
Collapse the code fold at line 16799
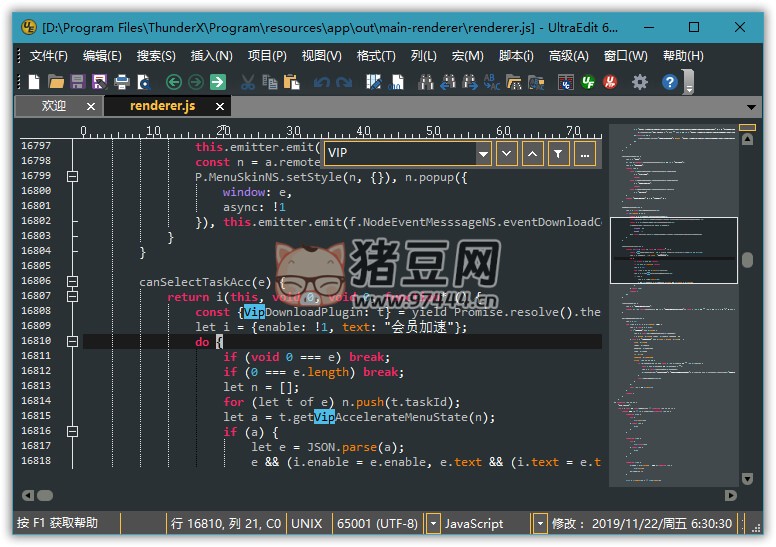[71, 176]
